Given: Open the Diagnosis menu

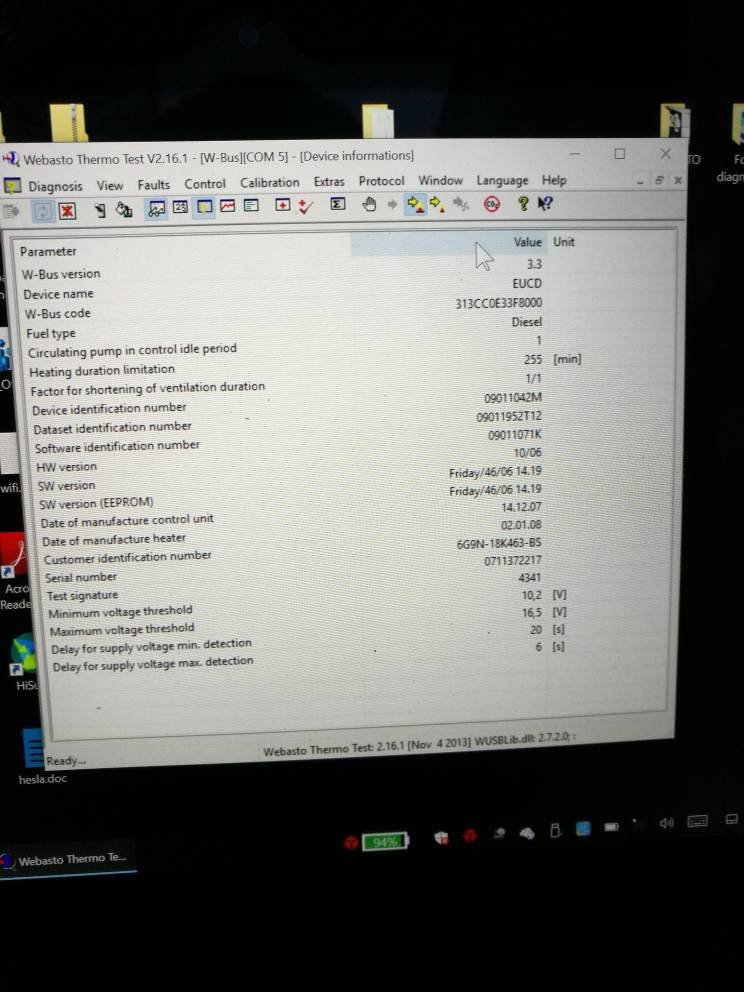Looking at the screenshot, I should point(55,186).
